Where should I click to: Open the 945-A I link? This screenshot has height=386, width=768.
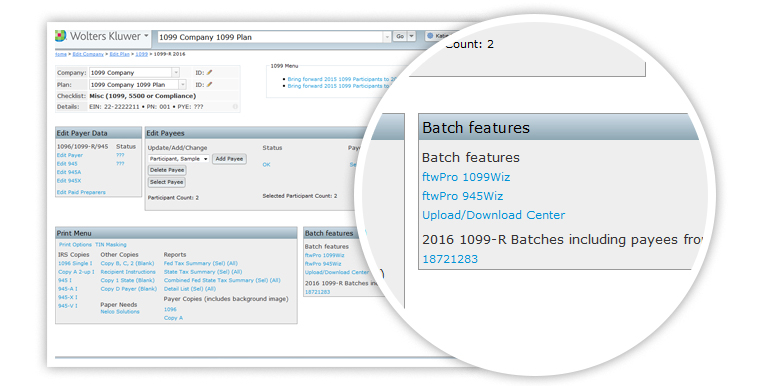tap(68, 289)
